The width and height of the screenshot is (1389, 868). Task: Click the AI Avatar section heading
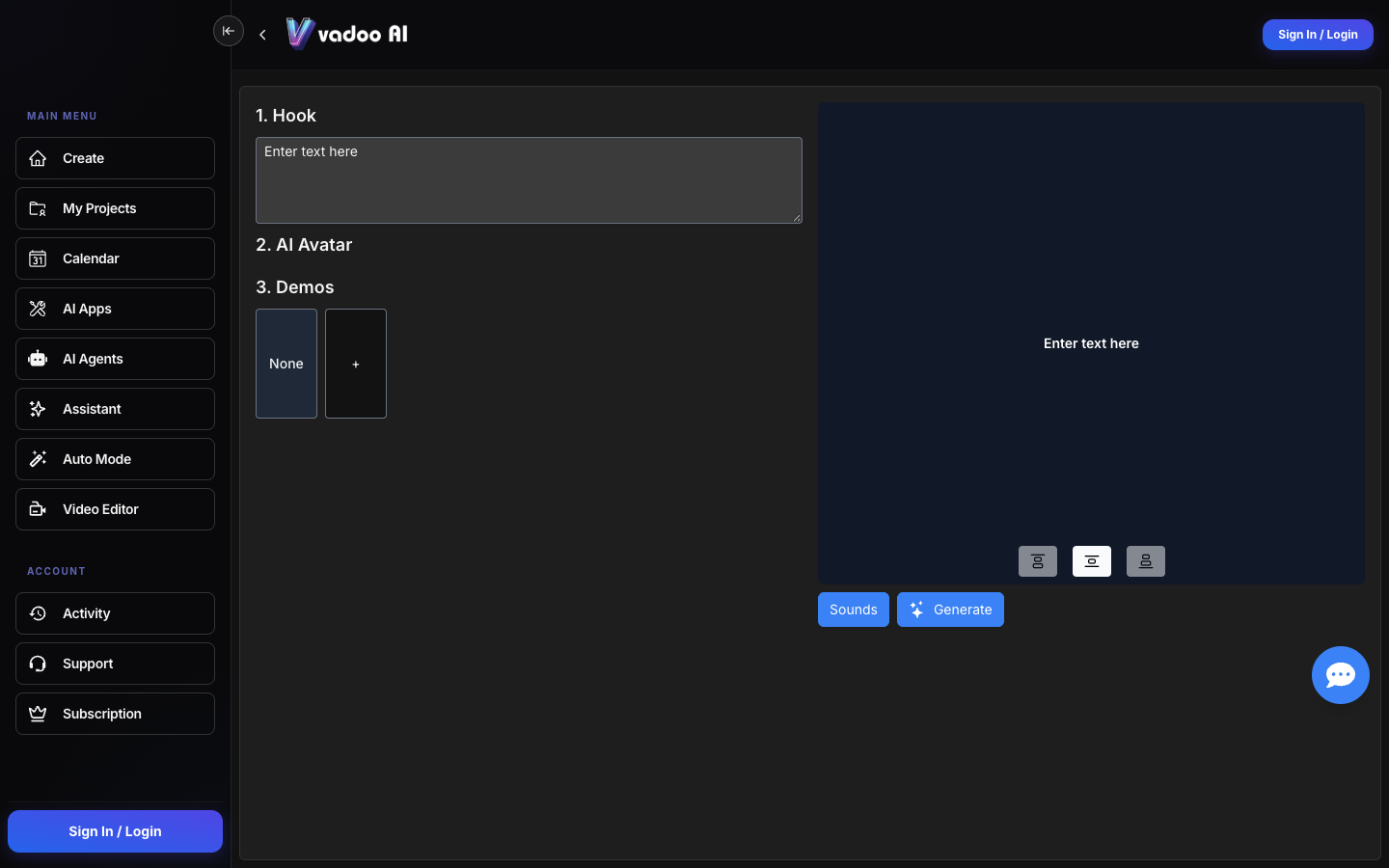pos(304,245)
